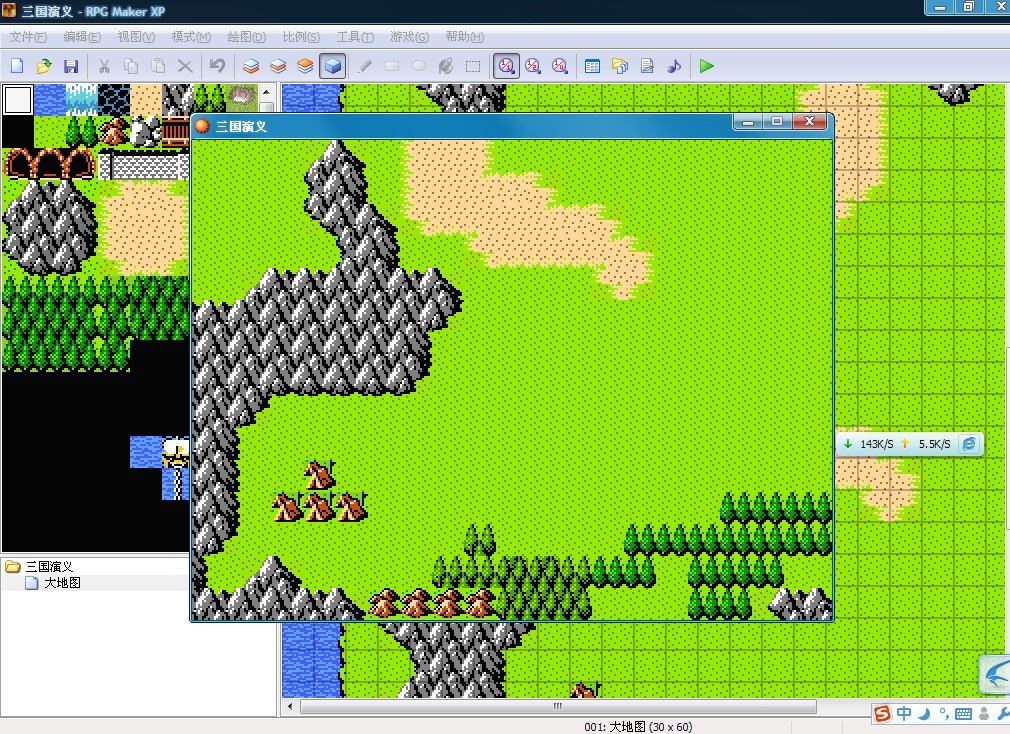Open the 帮助(H) menu
This screenshot has width=1010, height=734.
pyautogui.click(x=464, y=37)
